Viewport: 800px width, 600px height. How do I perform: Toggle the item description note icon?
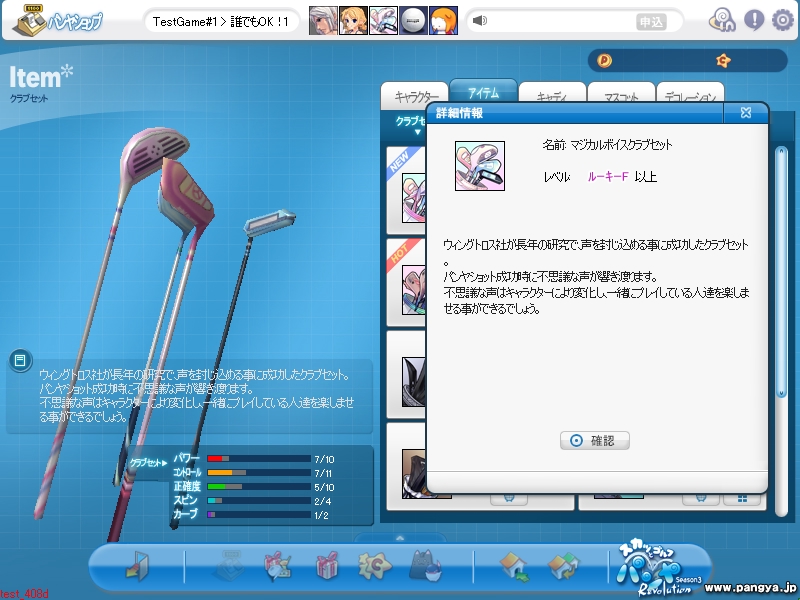pyautogui.click(x=20, y=361)
